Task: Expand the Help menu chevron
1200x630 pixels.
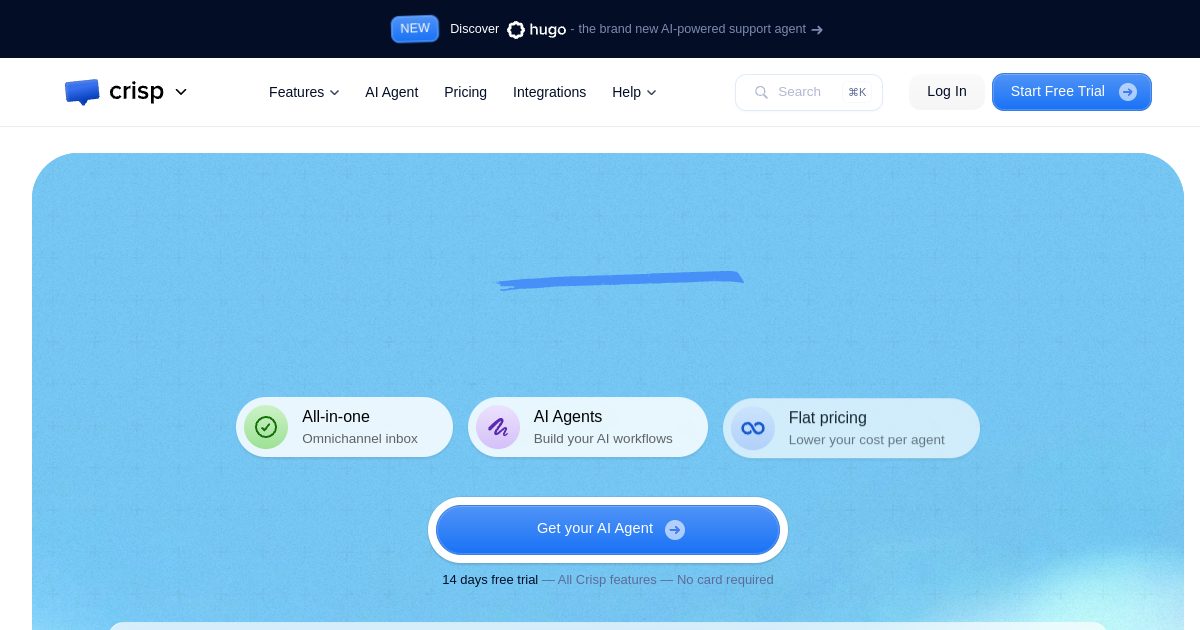Action: click(x=651, y=93)
